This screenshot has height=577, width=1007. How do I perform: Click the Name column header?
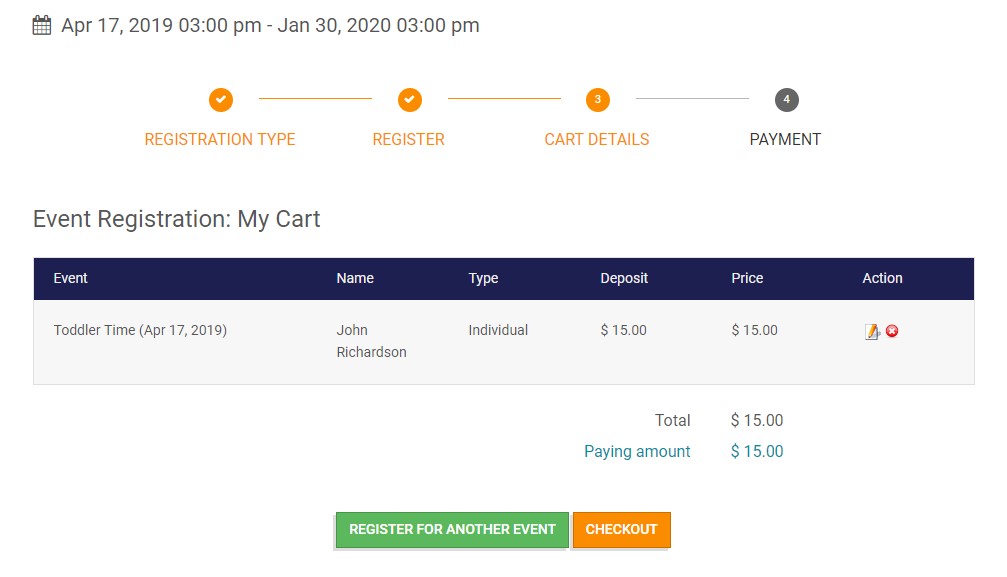pos(355,278)
